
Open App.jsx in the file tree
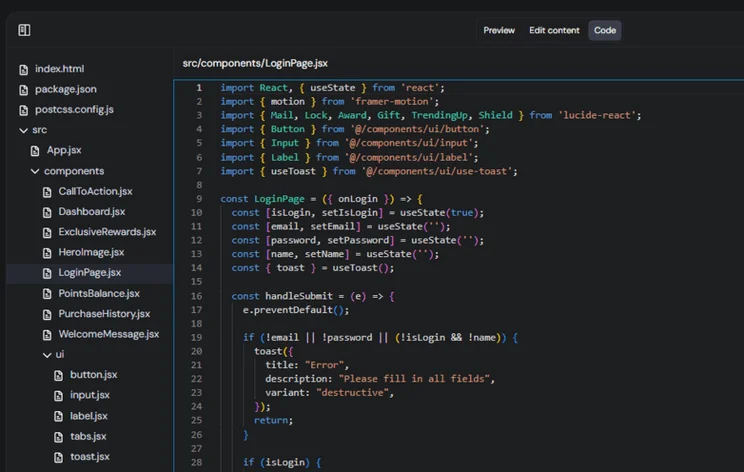point(64,150)
